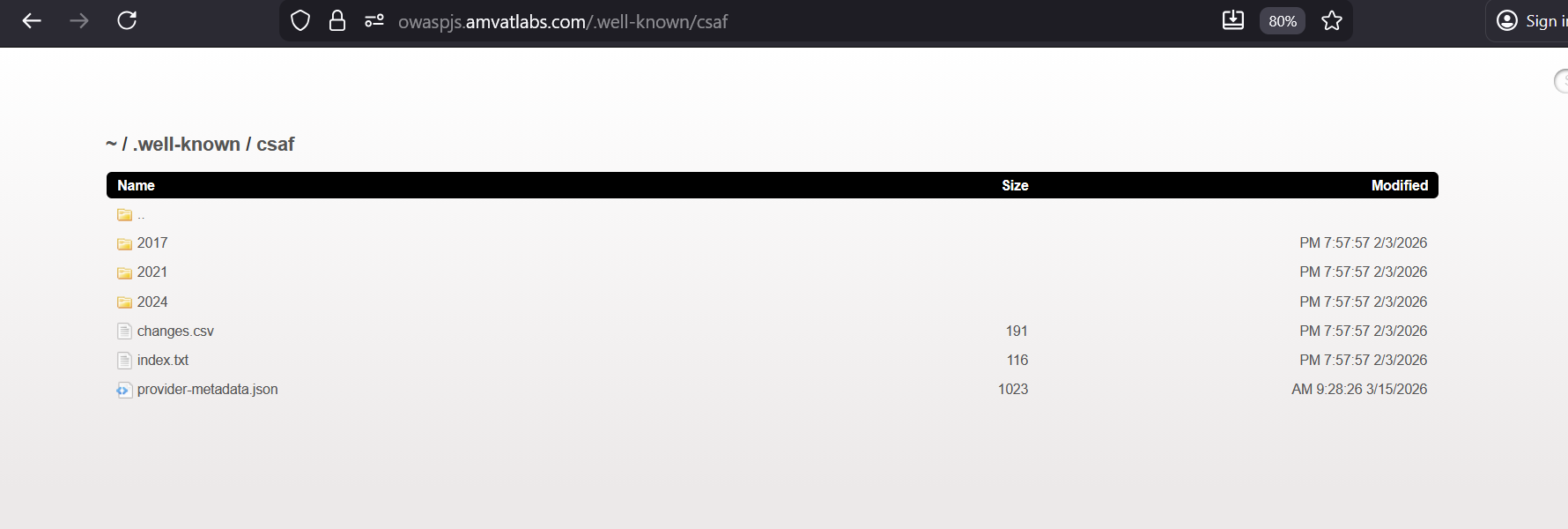1568x529 pixels.
Task: Click the account Sign in button
Action: pos(1533,21)
